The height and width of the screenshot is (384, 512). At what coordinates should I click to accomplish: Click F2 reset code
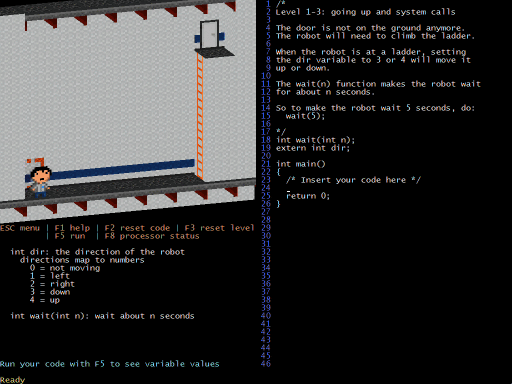pyautogui.click(x=137, y=228)
